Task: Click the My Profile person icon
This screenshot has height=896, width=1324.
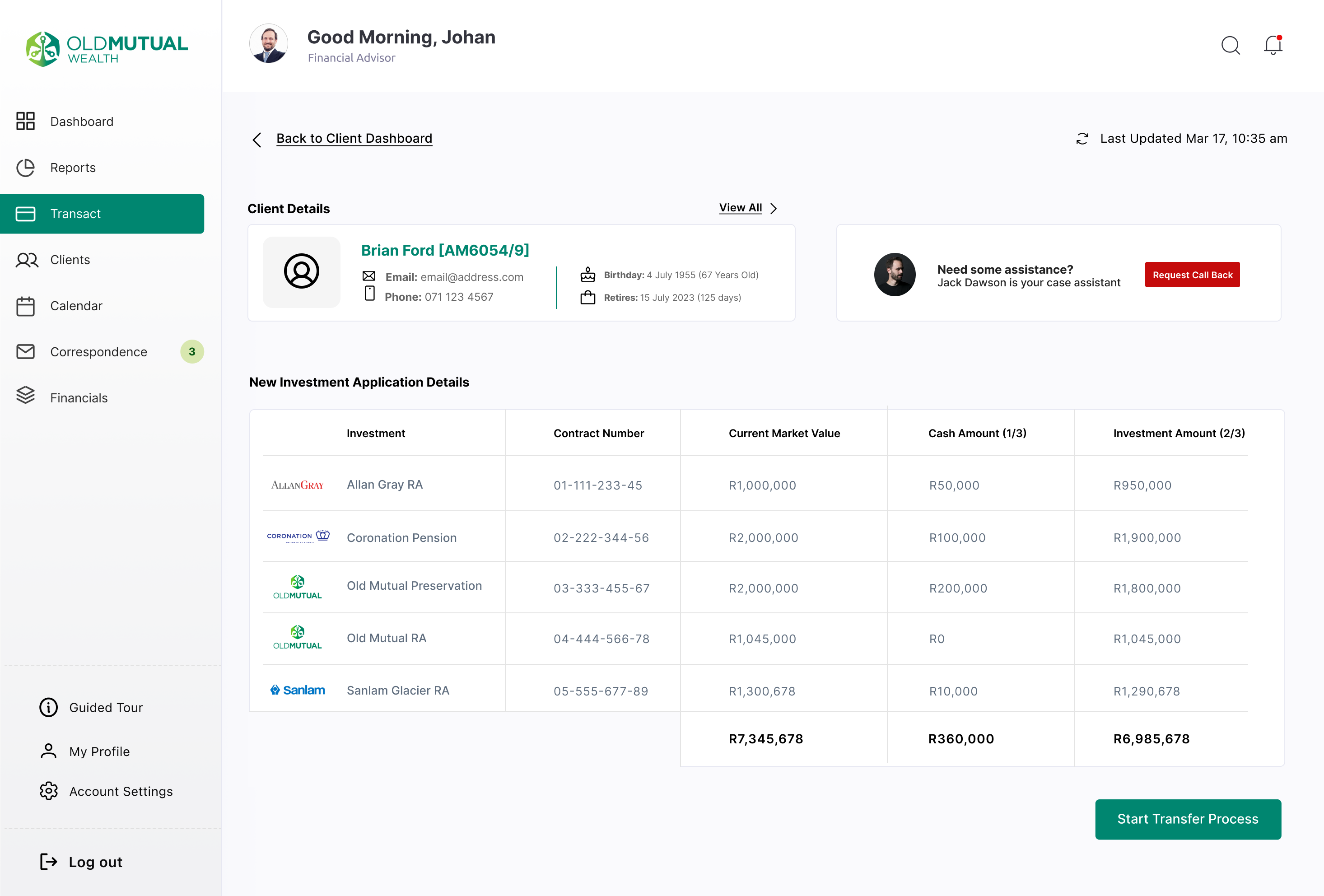Action: [48, 751]
